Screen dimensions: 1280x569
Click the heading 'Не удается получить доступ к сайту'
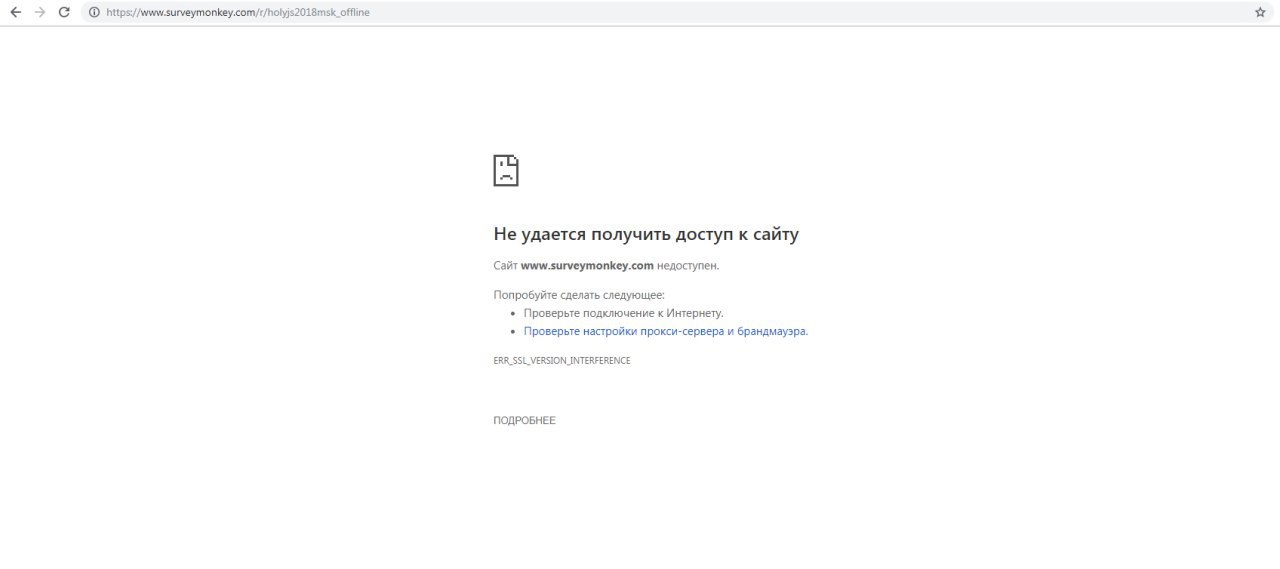pos(646,234)
